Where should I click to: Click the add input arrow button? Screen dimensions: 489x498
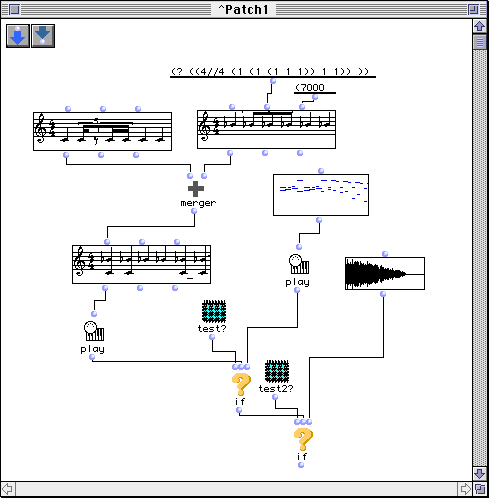coord(18,36)
